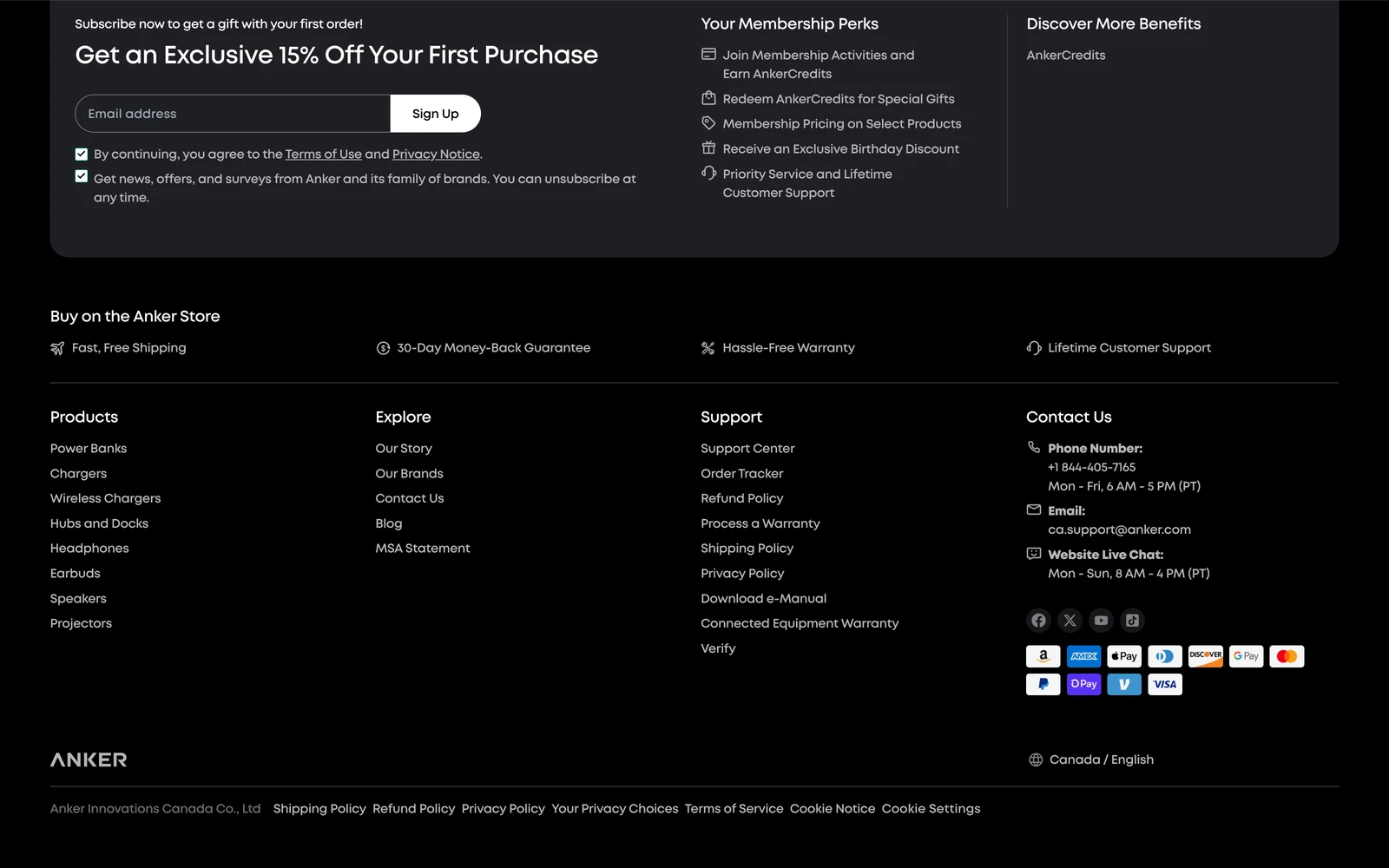Click the Venmo payment icon
Image resolution: width=1389 pixels, height=868 pixels.
[1124, 684]
